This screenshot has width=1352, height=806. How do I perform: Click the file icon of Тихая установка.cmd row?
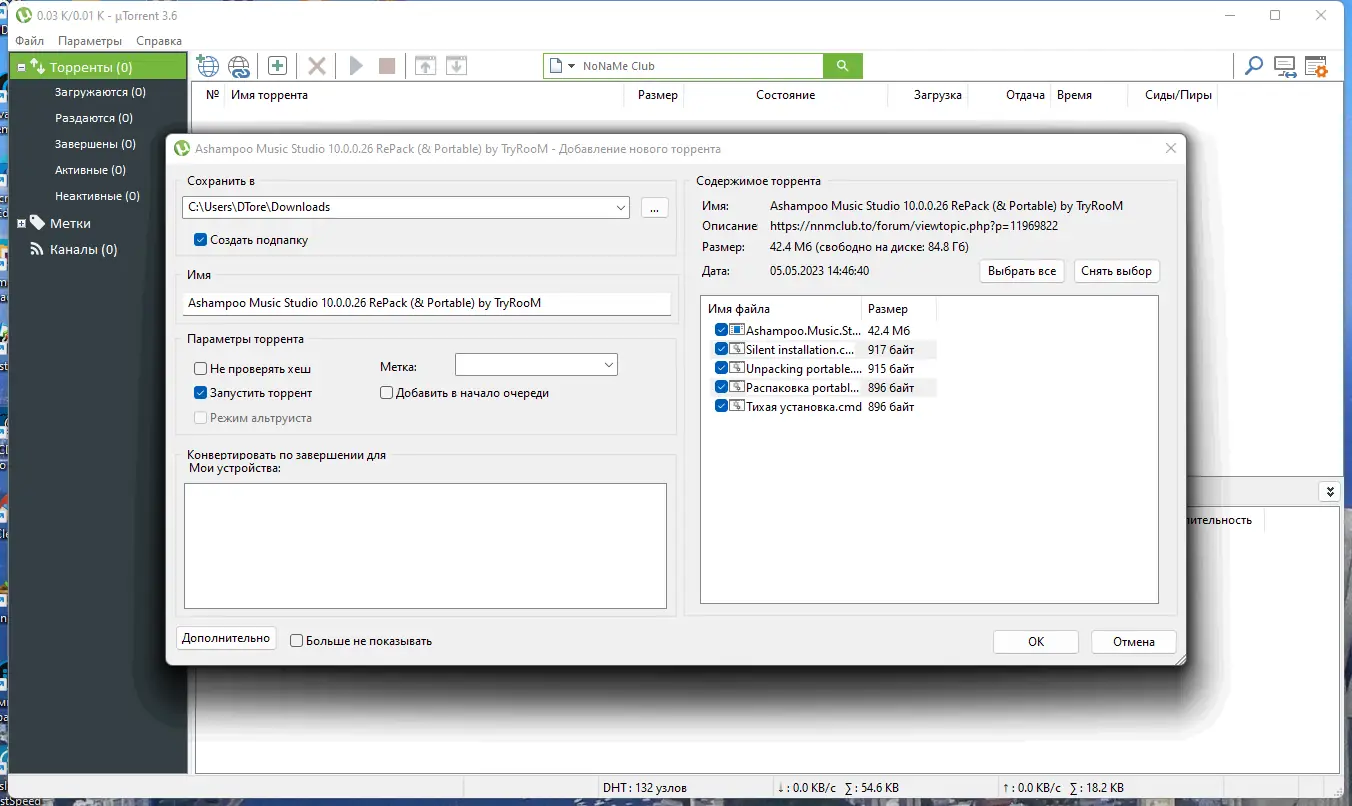[737, 406]
